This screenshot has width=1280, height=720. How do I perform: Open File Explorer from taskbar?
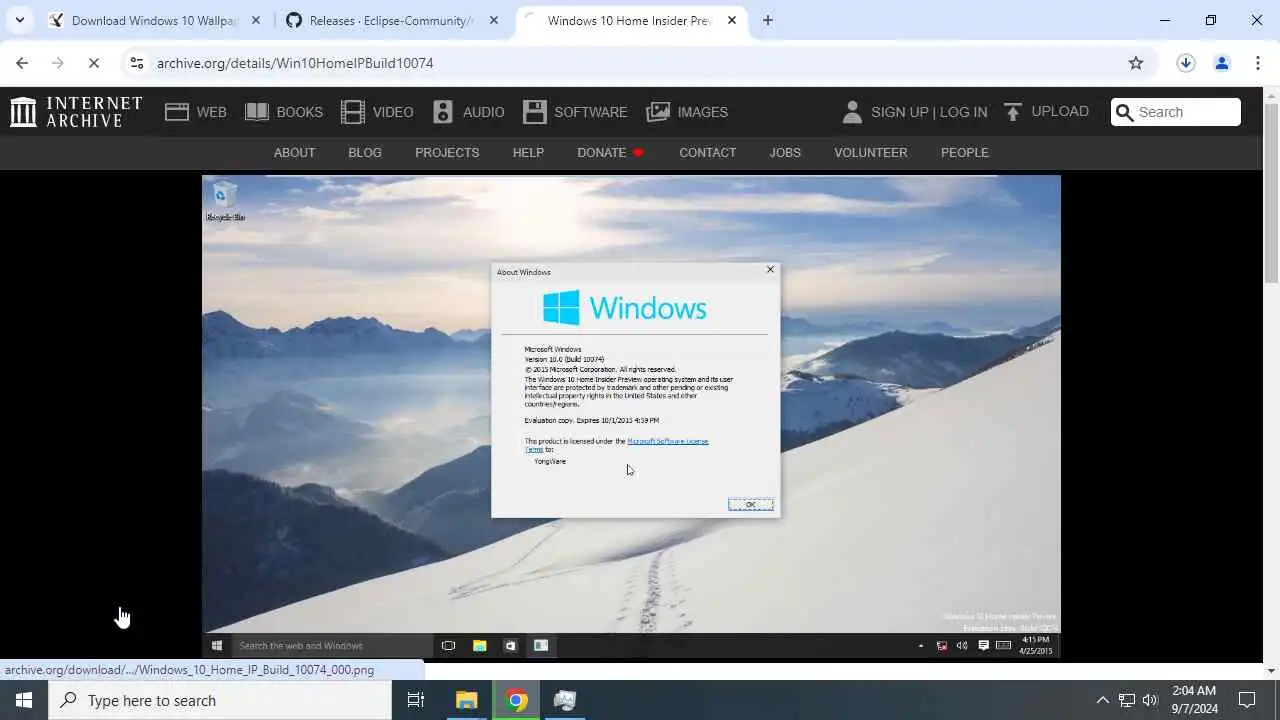tap(467, 700)
